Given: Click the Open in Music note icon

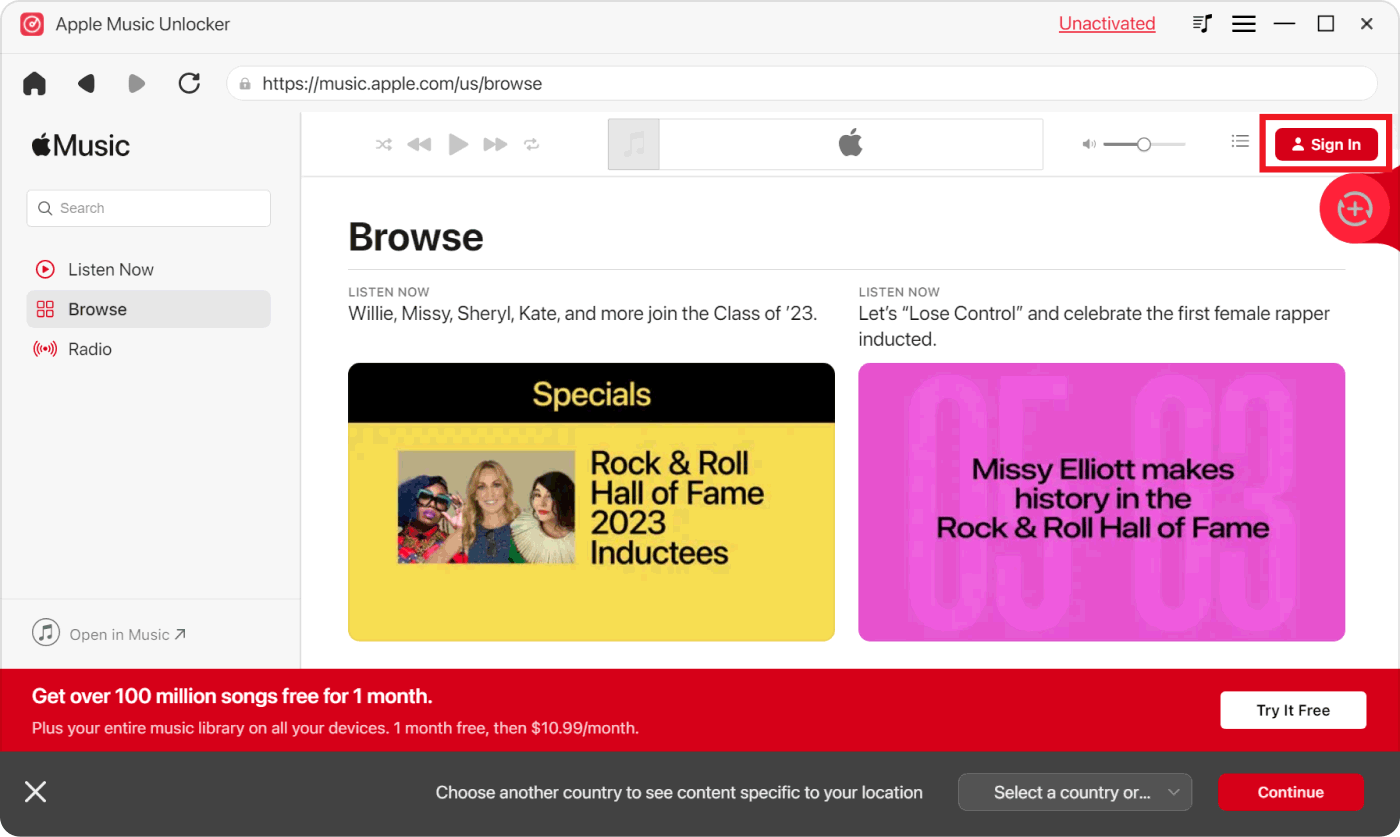Looking at the screenshot, I should pyautogui.click(x=46, y=632).
